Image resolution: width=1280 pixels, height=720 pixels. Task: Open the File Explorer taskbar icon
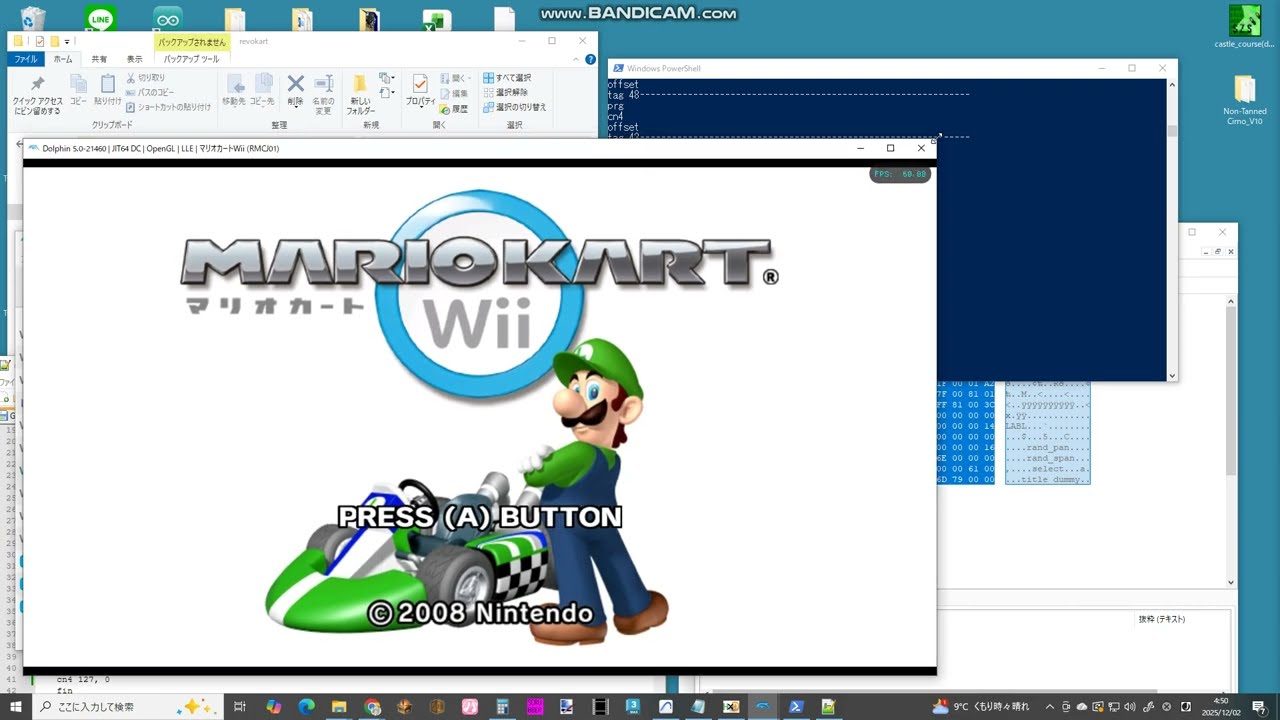click(x=339, y=707)
